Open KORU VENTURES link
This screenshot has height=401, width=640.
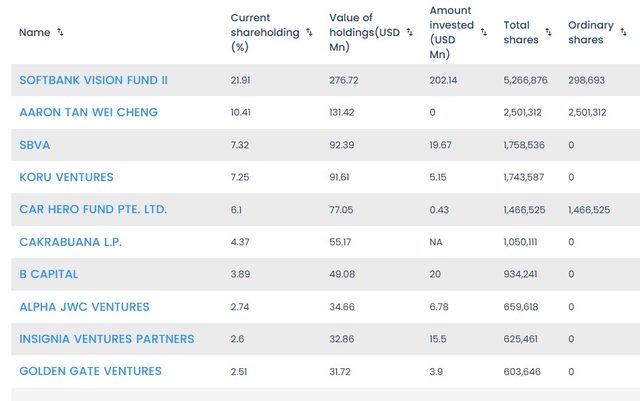[x=67, y=177]
